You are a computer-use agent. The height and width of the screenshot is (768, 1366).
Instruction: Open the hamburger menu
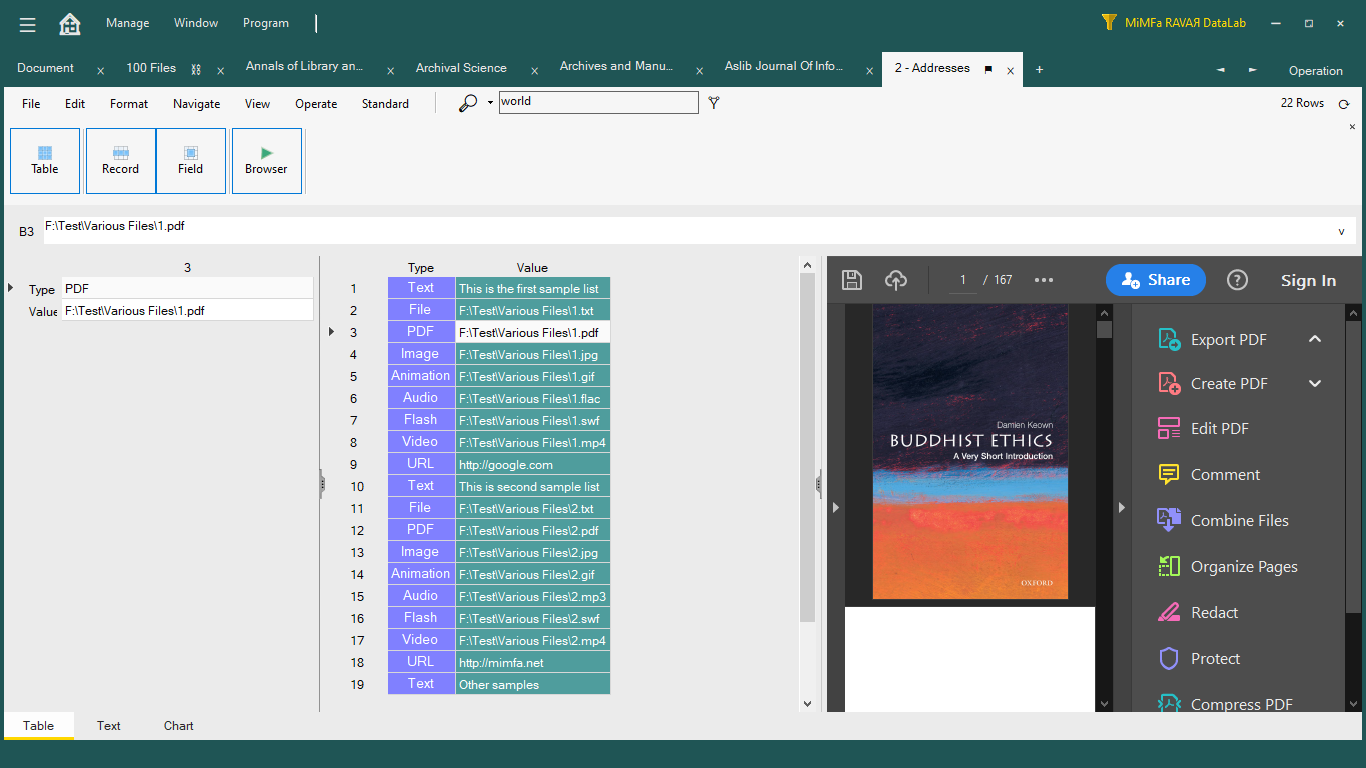click(x=28, y=24)
